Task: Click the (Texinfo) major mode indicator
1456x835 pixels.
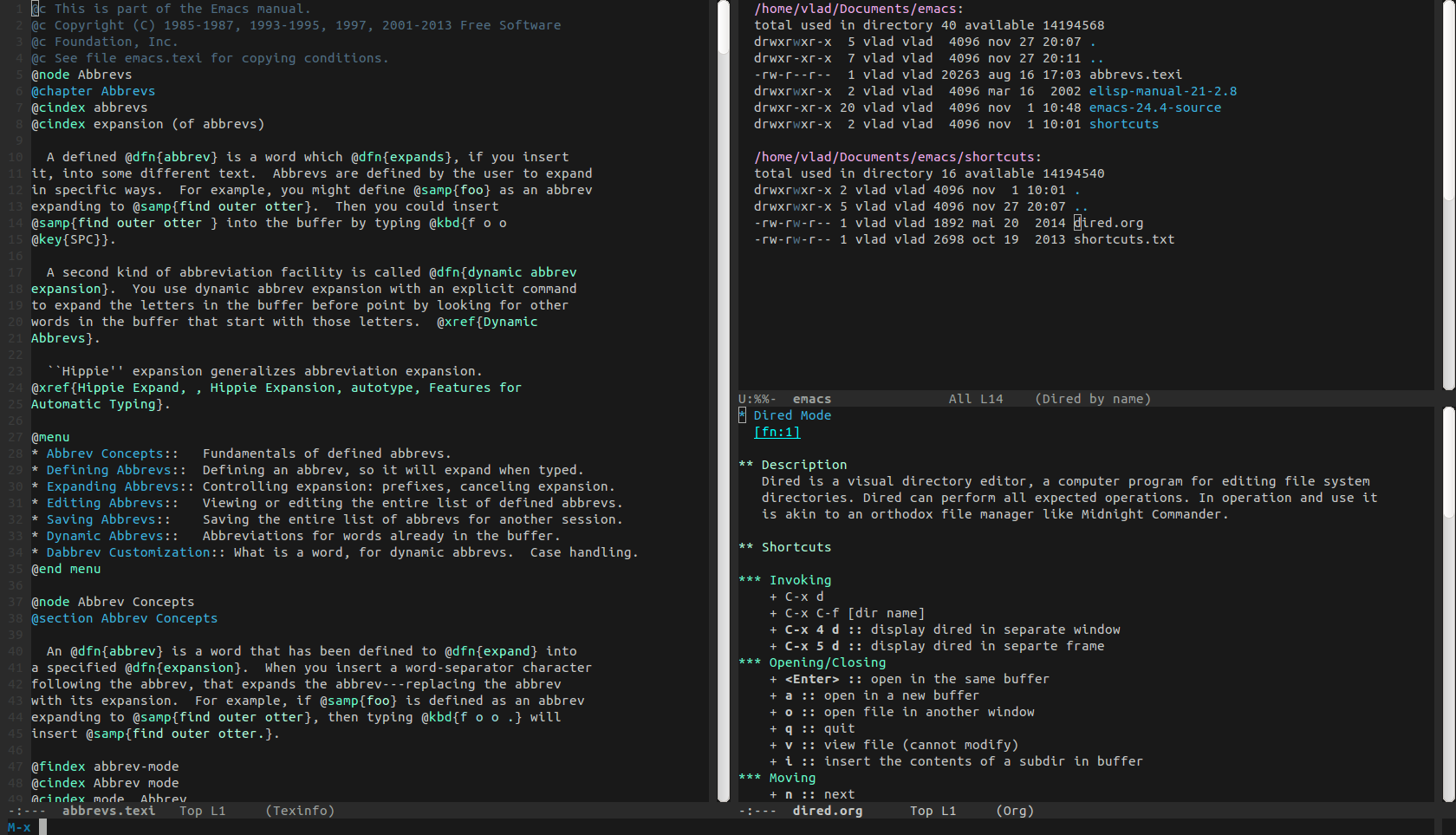Action: click(x=299, y=811)
